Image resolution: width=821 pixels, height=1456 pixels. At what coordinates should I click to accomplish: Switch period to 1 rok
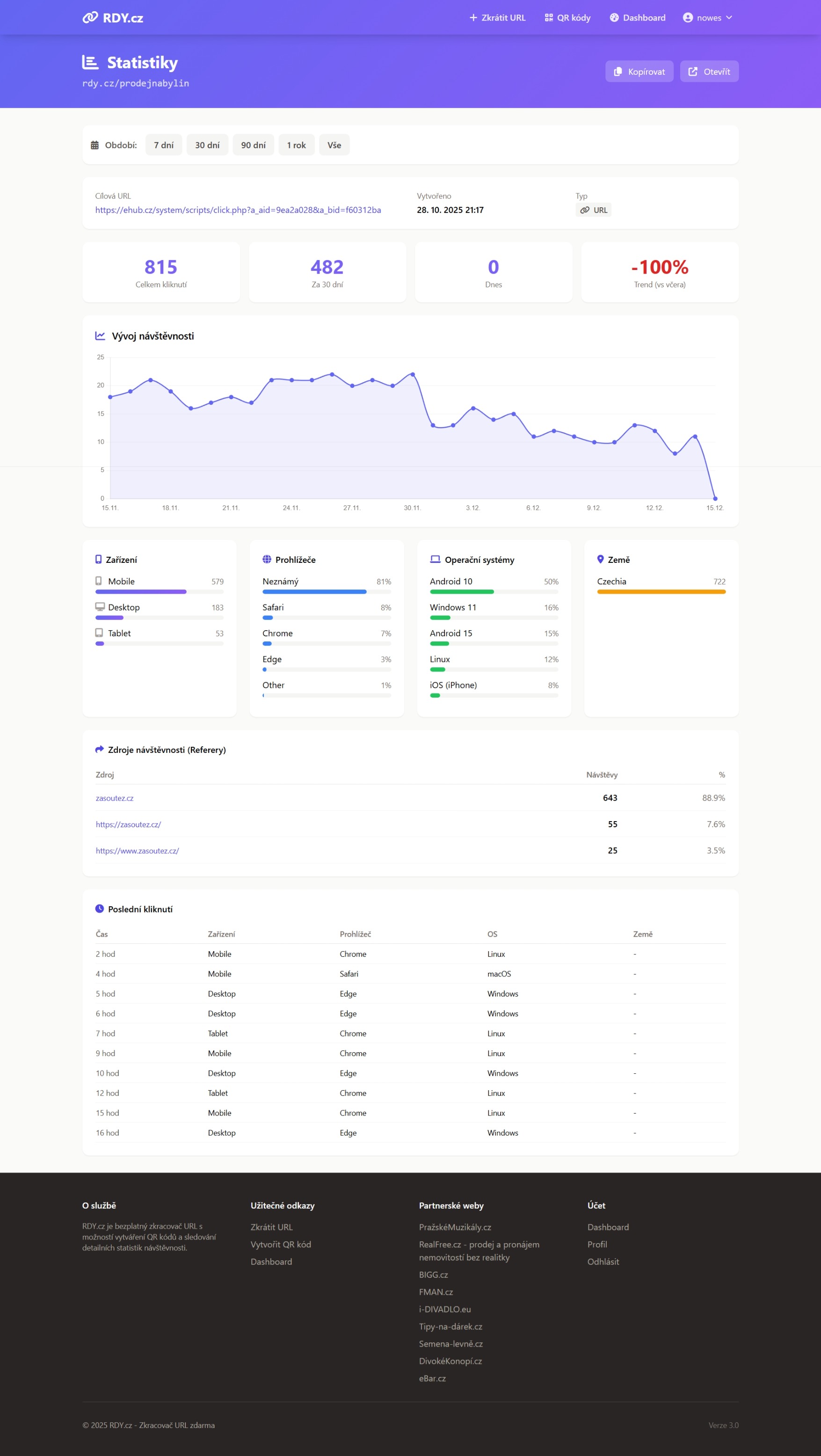[296, 145]
